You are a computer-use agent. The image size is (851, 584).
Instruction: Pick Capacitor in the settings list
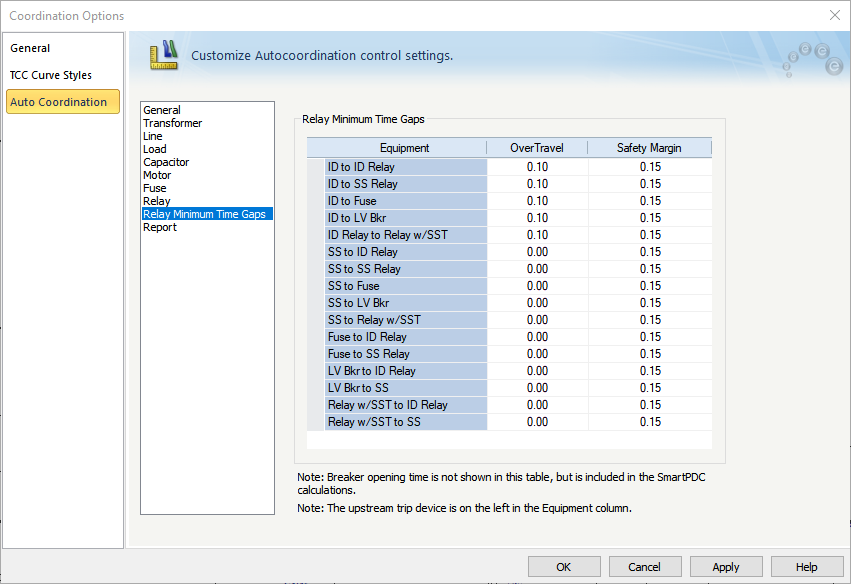pos(166,162)
